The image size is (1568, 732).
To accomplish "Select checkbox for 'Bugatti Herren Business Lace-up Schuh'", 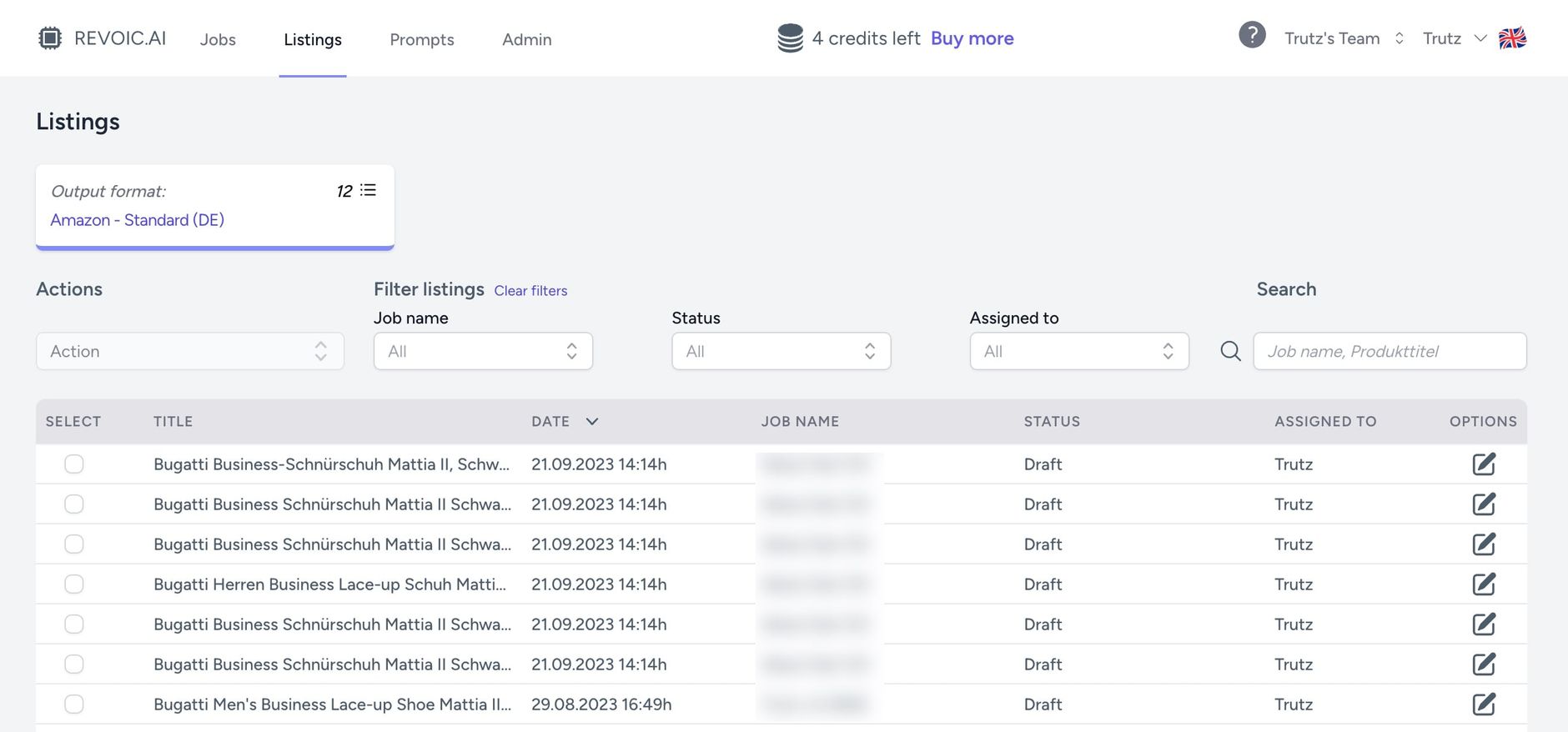I will click(x=74, y=584).
